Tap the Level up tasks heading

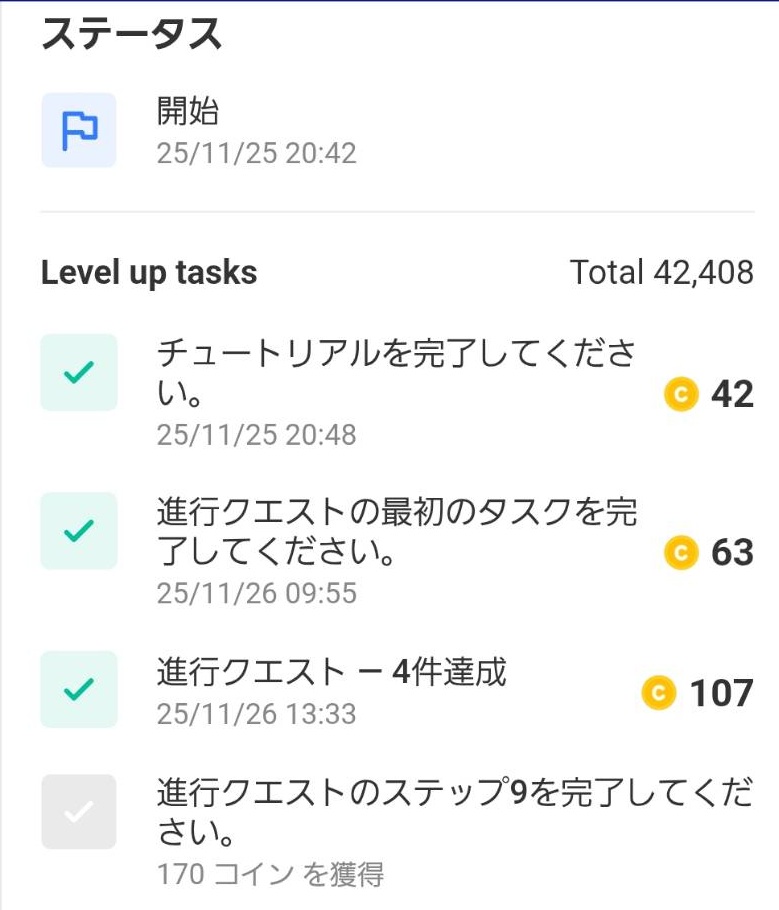pos(149,273)
